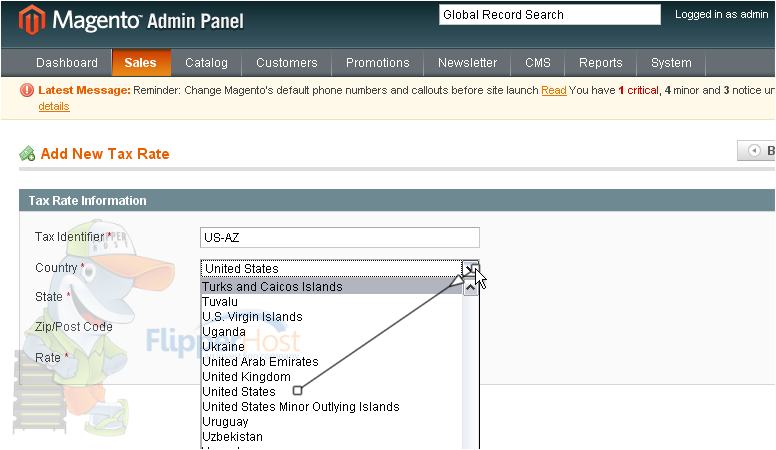Select Ukraine from the country list

pyautogui.click(x=332, y=347)
